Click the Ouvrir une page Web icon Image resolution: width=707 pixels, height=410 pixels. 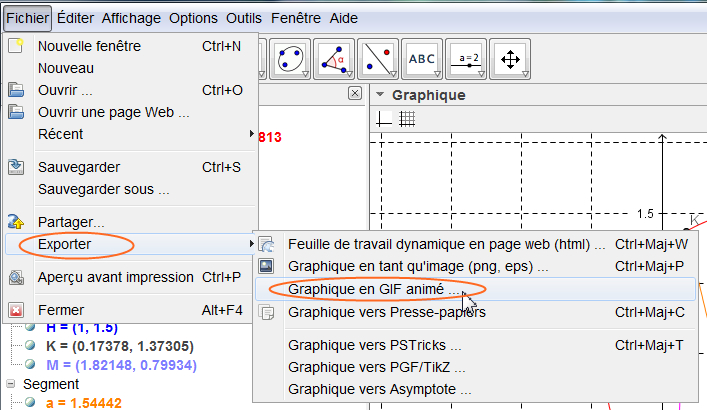16,111
